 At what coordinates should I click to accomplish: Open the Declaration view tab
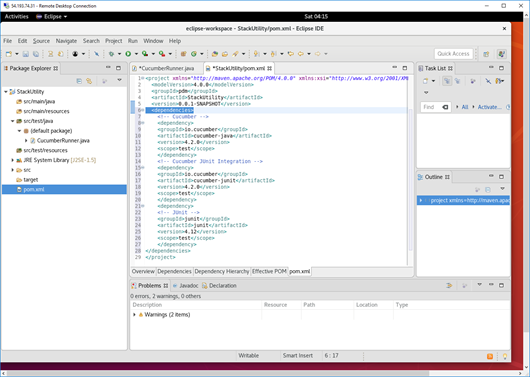pyautogui.click(x=219, y=286)
